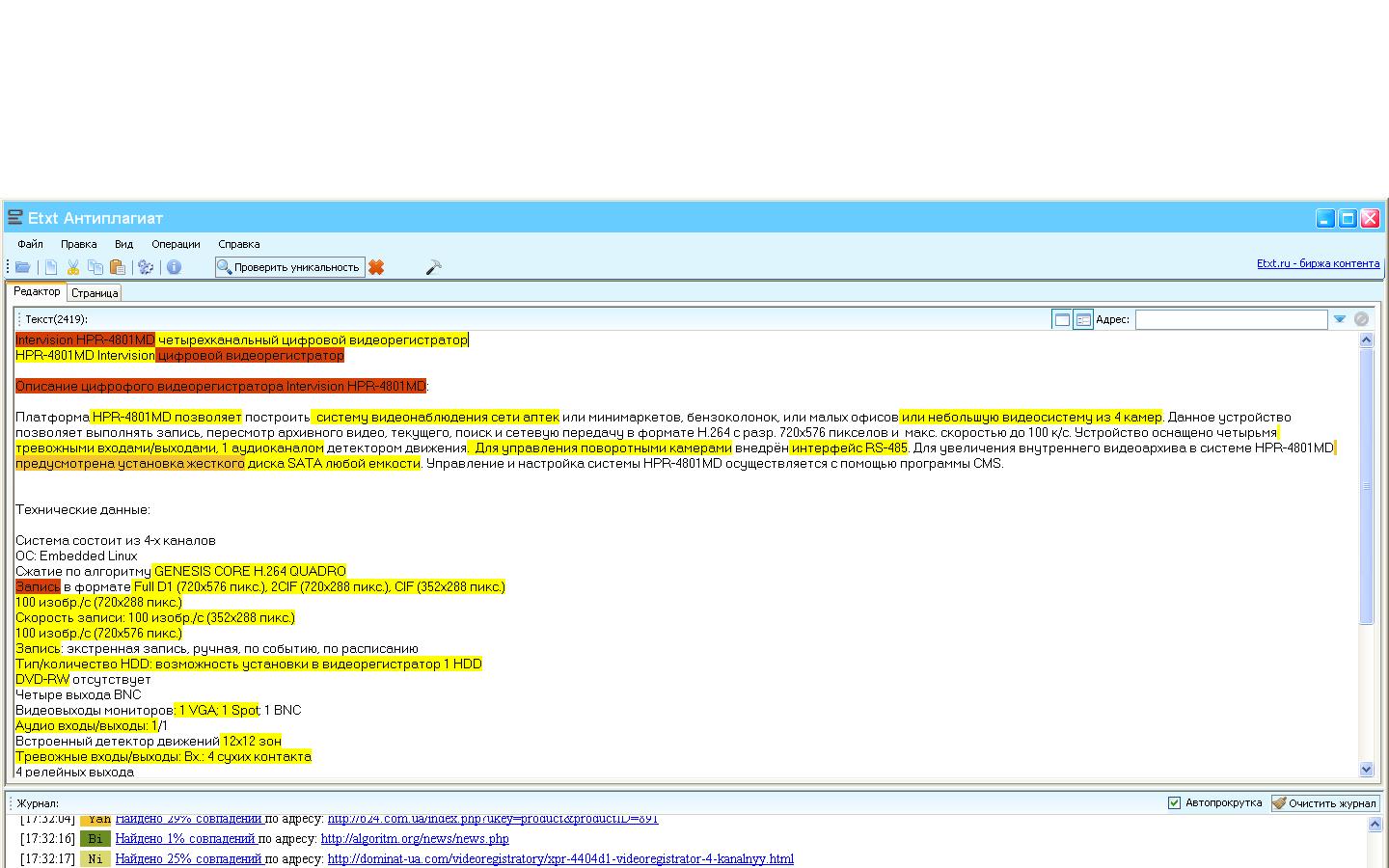Minimize the Etxt Антиплагиат window
Screen dimensions: 1389x868
[1326, 218]
